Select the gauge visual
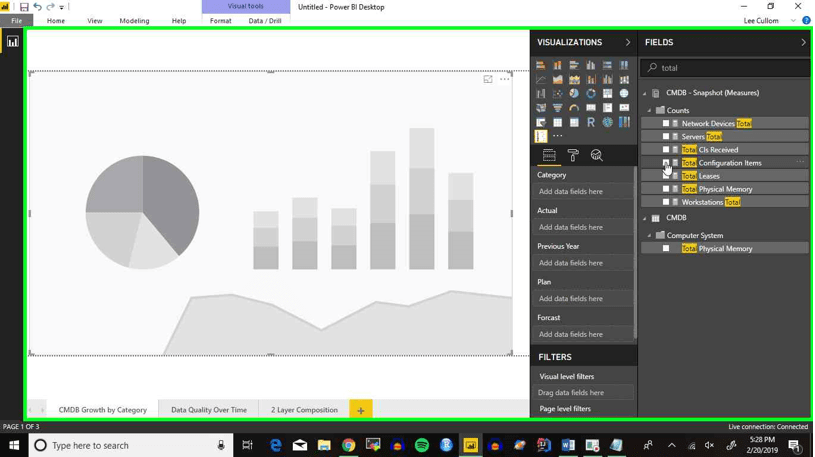 [574, 108]
